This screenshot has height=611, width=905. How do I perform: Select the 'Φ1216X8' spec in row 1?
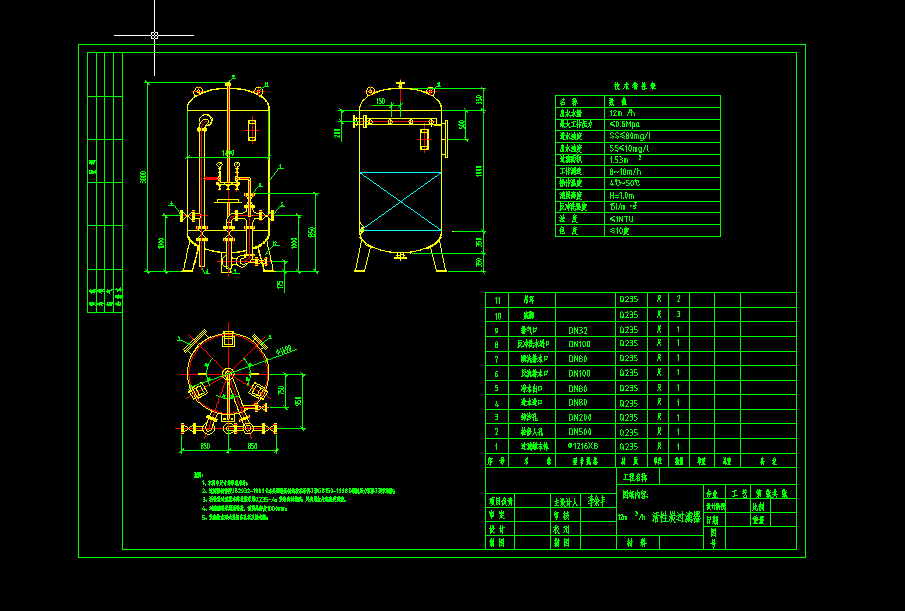(583, 447)
